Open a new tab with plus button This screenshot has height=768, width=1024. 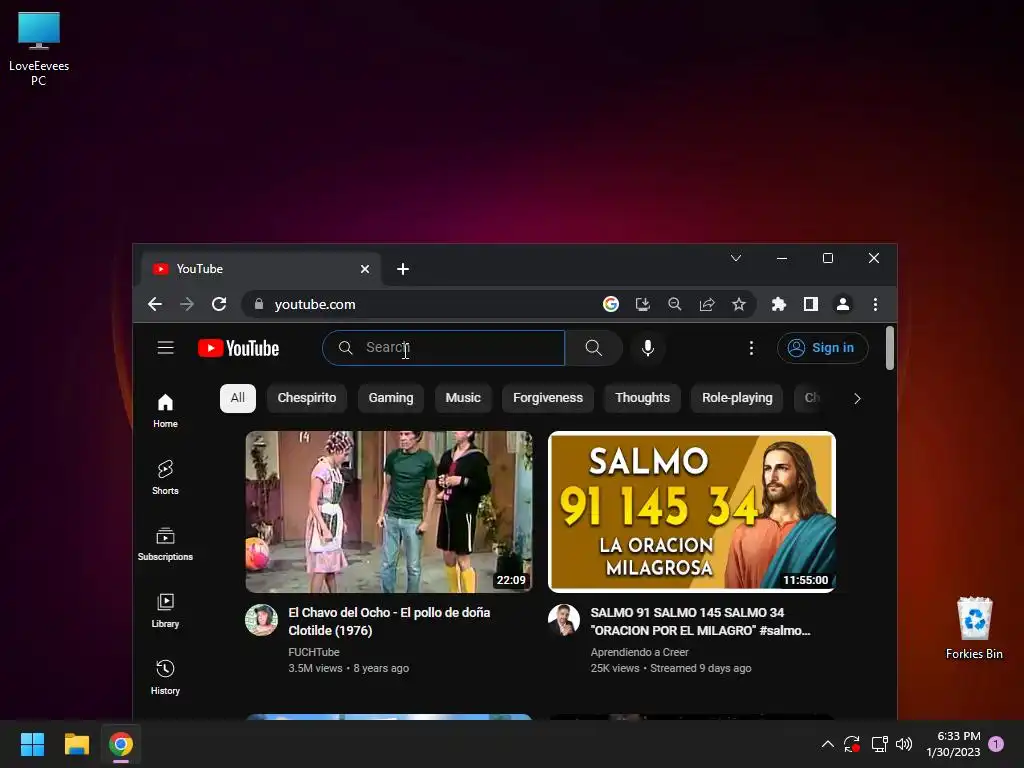coord(403,269)
